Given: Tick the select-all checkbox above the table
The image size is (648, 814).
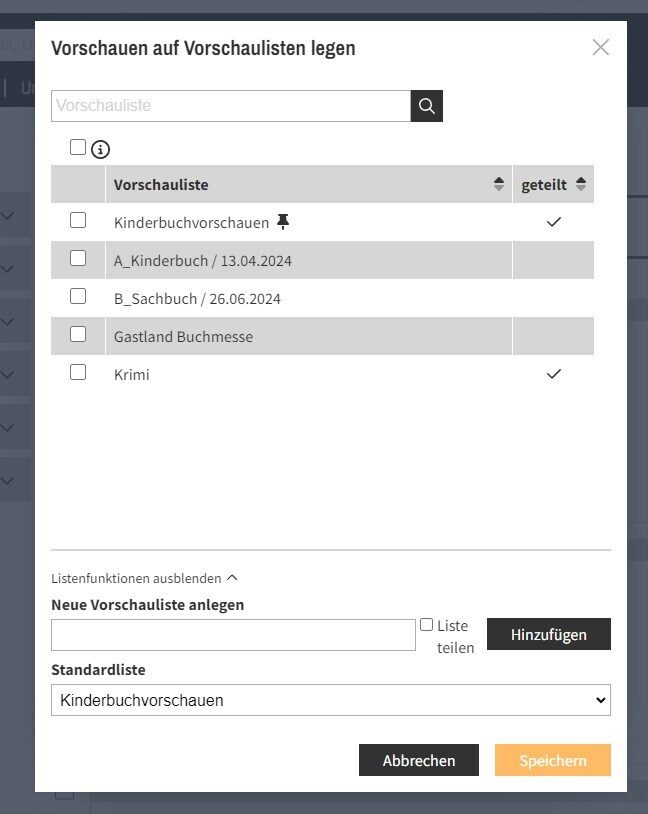Looking at the screenshot, I should pyautogui.click(x=78, y=147).
